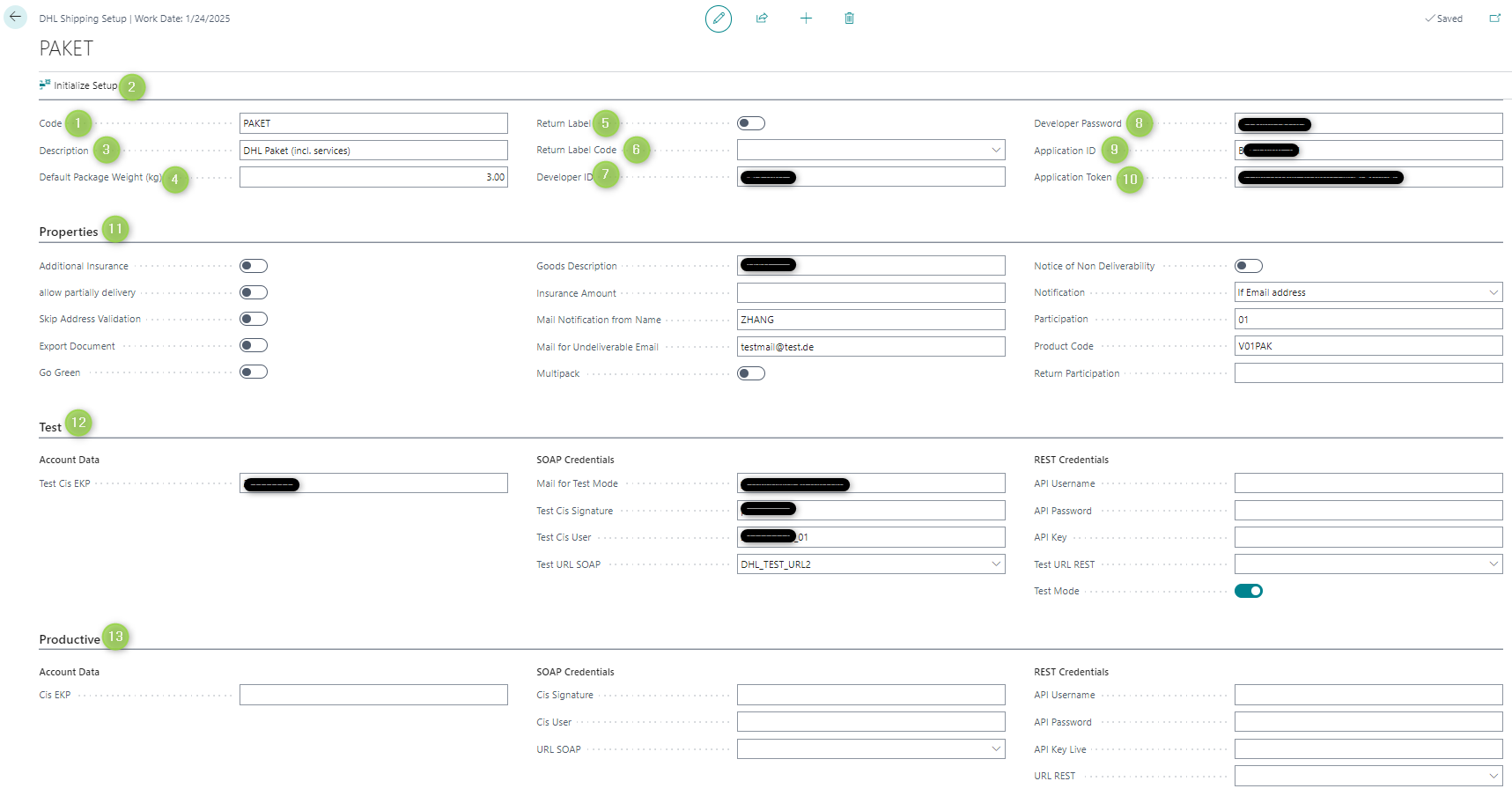Toggle allow partially delivery switch

pyautogui.click(x=254, y=292)
